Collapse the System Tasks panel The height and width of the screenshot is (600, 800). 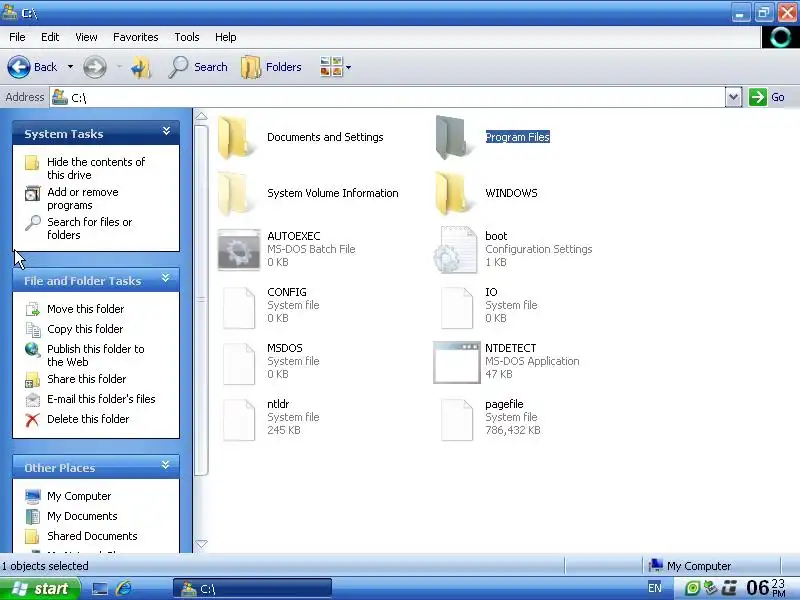pos(166,131)
